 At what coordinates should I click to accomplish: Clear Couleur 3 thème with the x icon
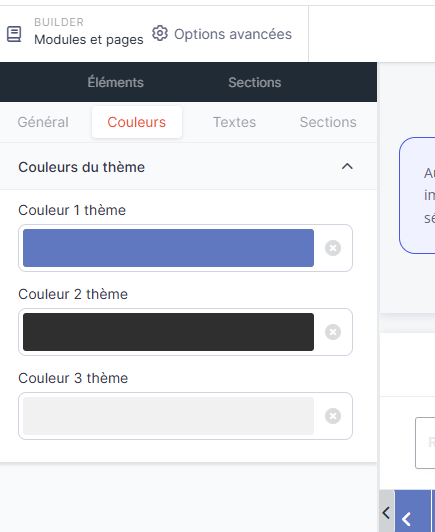point(333,416)
